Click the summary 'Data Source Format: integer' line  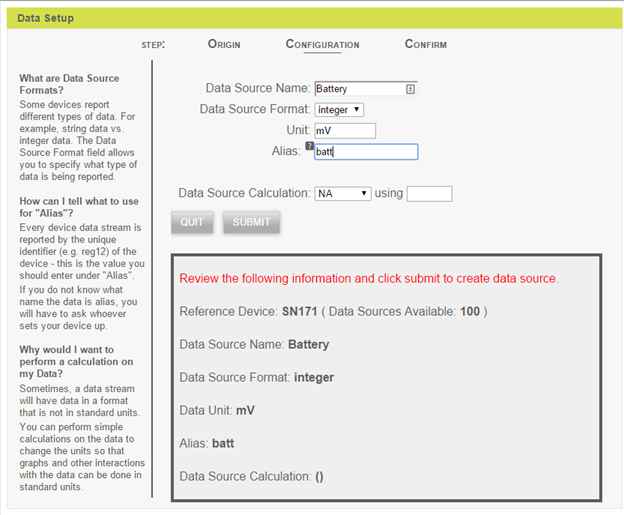click(257, 377)
